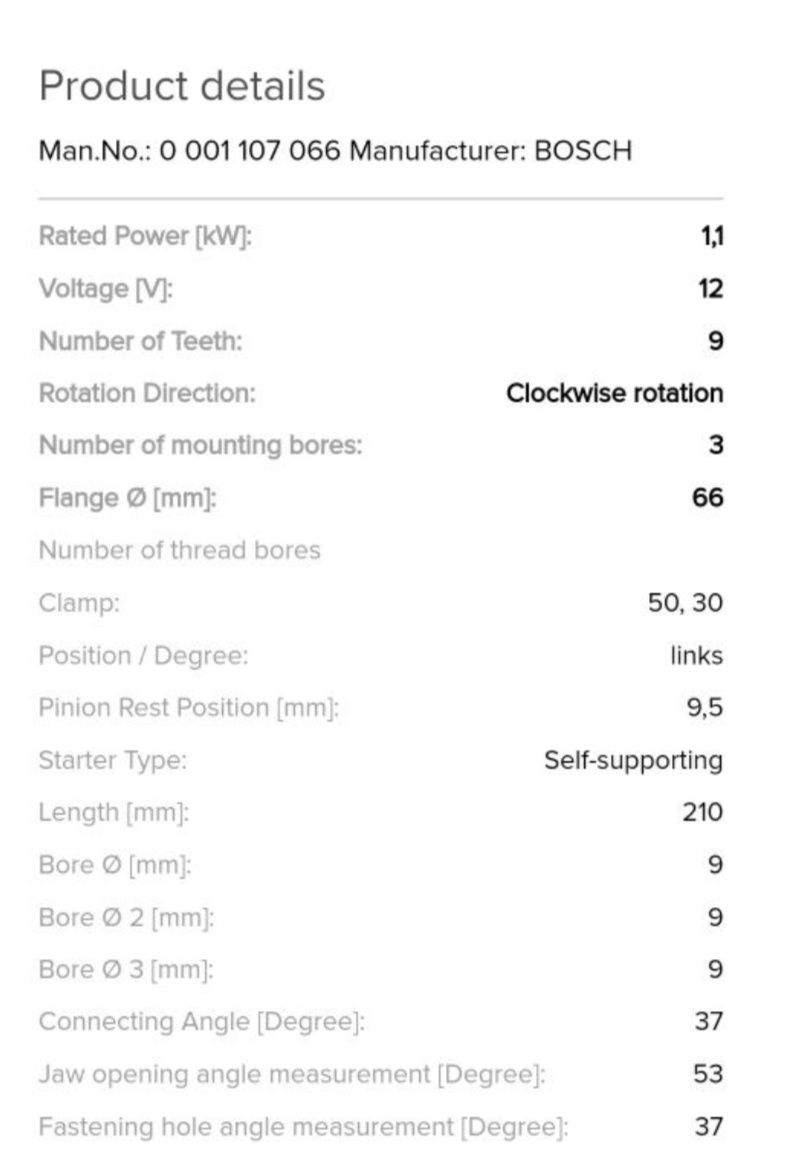Select the voltage value 12
Viewport: 793px width, 1165px height.
pyautogui.click(x=711, y=288)
